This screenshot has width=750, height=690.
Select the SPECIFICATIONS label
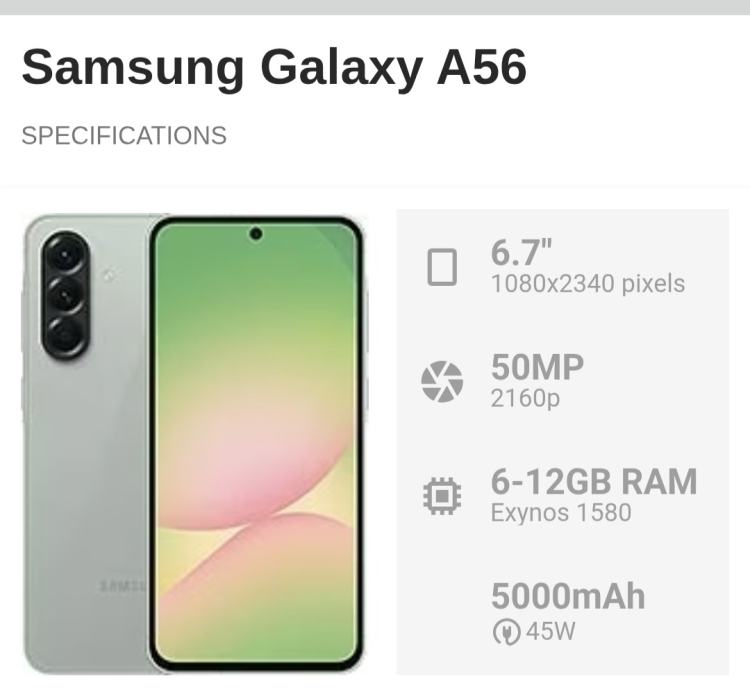[x=124, y=135]
